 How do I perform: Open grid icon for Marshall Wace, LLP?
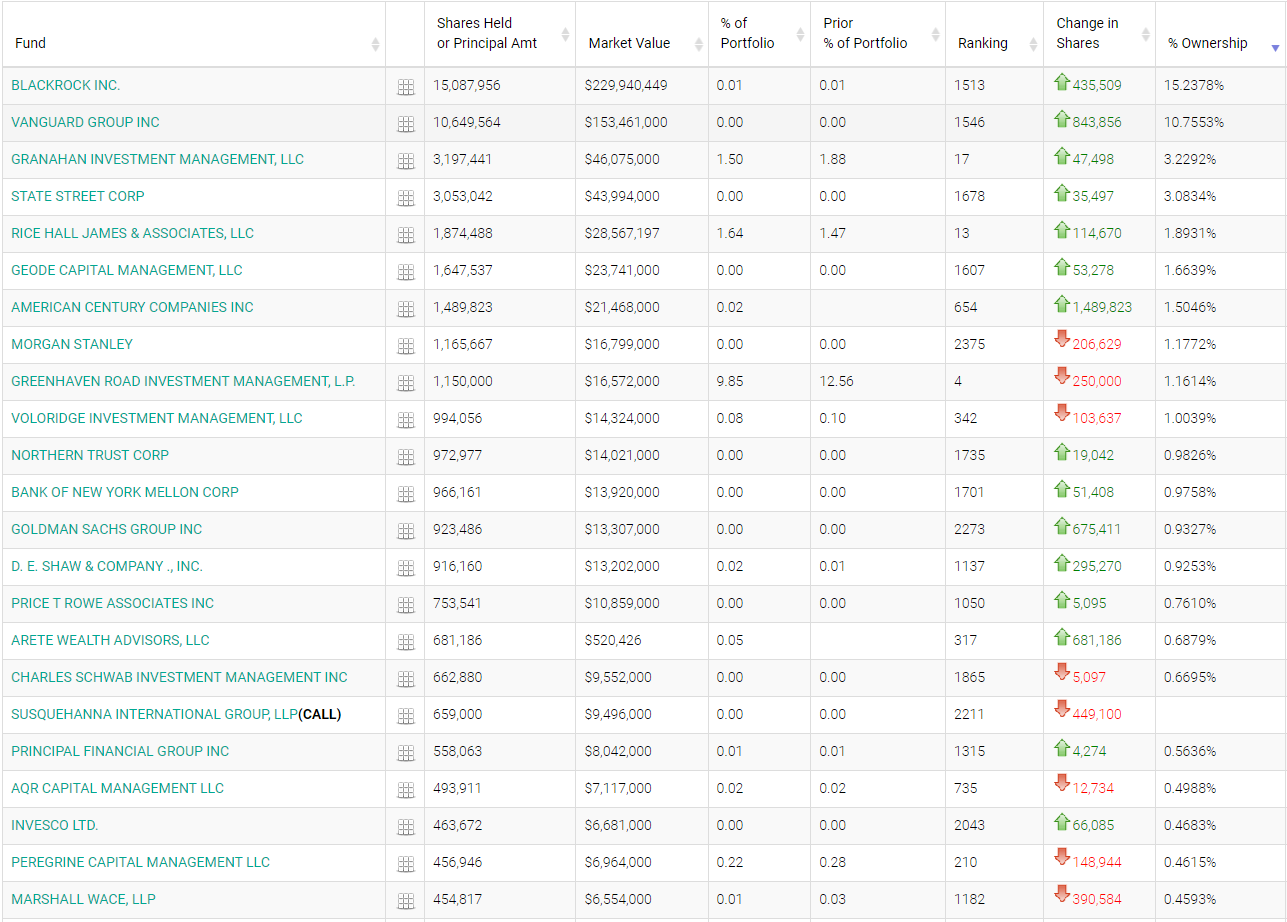405,902
